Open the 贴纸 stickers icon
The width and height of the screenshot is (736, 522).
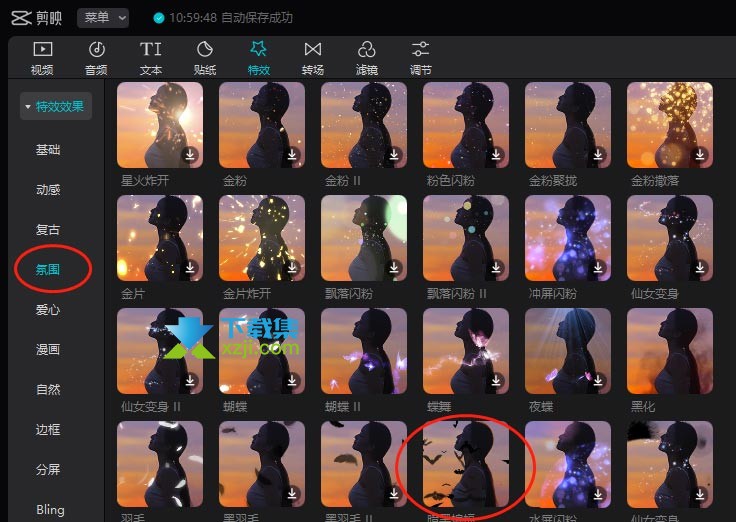[205, 49]
